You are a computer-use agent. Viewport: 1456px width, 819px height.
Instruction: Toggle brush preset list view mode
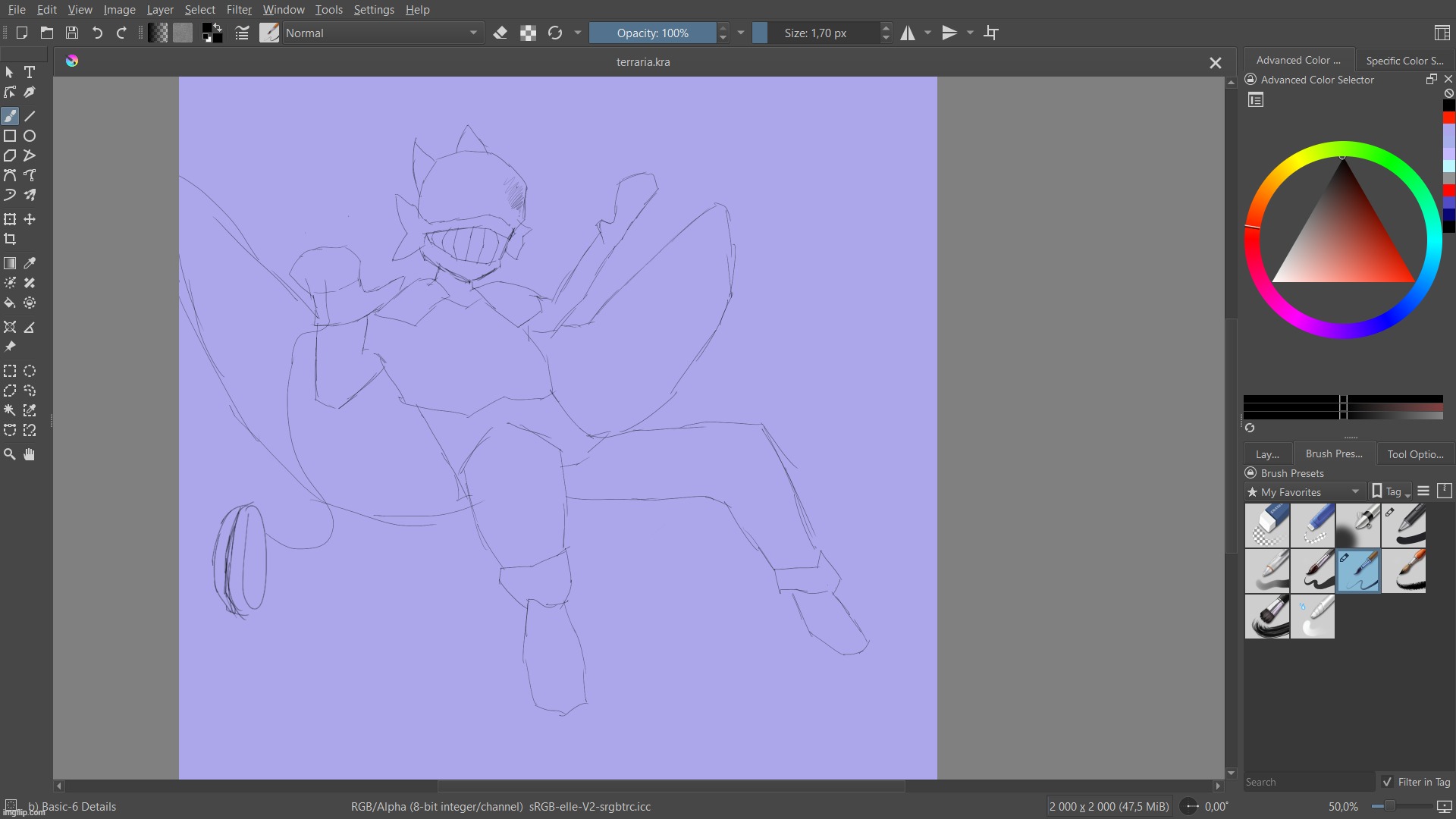coord(1423,491)
